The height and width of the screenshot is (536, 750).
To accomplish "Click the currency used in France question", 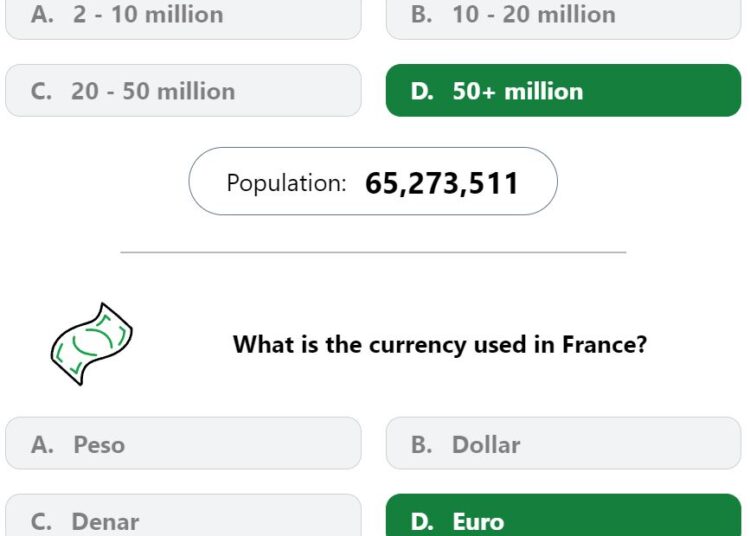I will [x=440, y=344].
